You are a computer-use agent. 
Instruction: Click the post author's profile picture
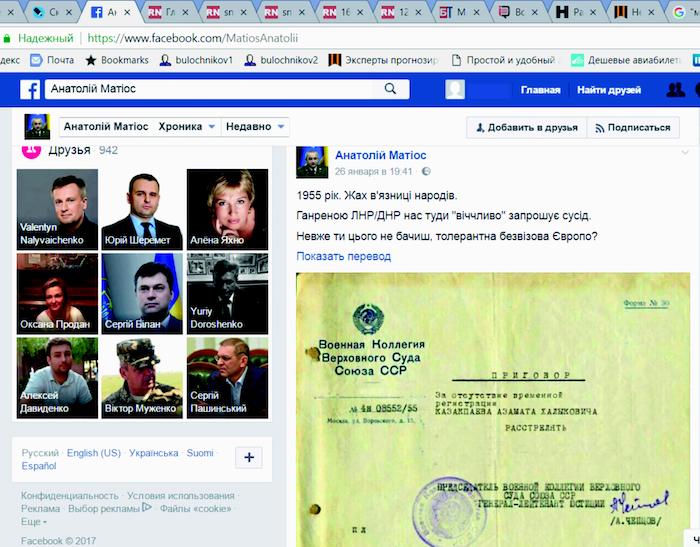click(x=312, y=161)
